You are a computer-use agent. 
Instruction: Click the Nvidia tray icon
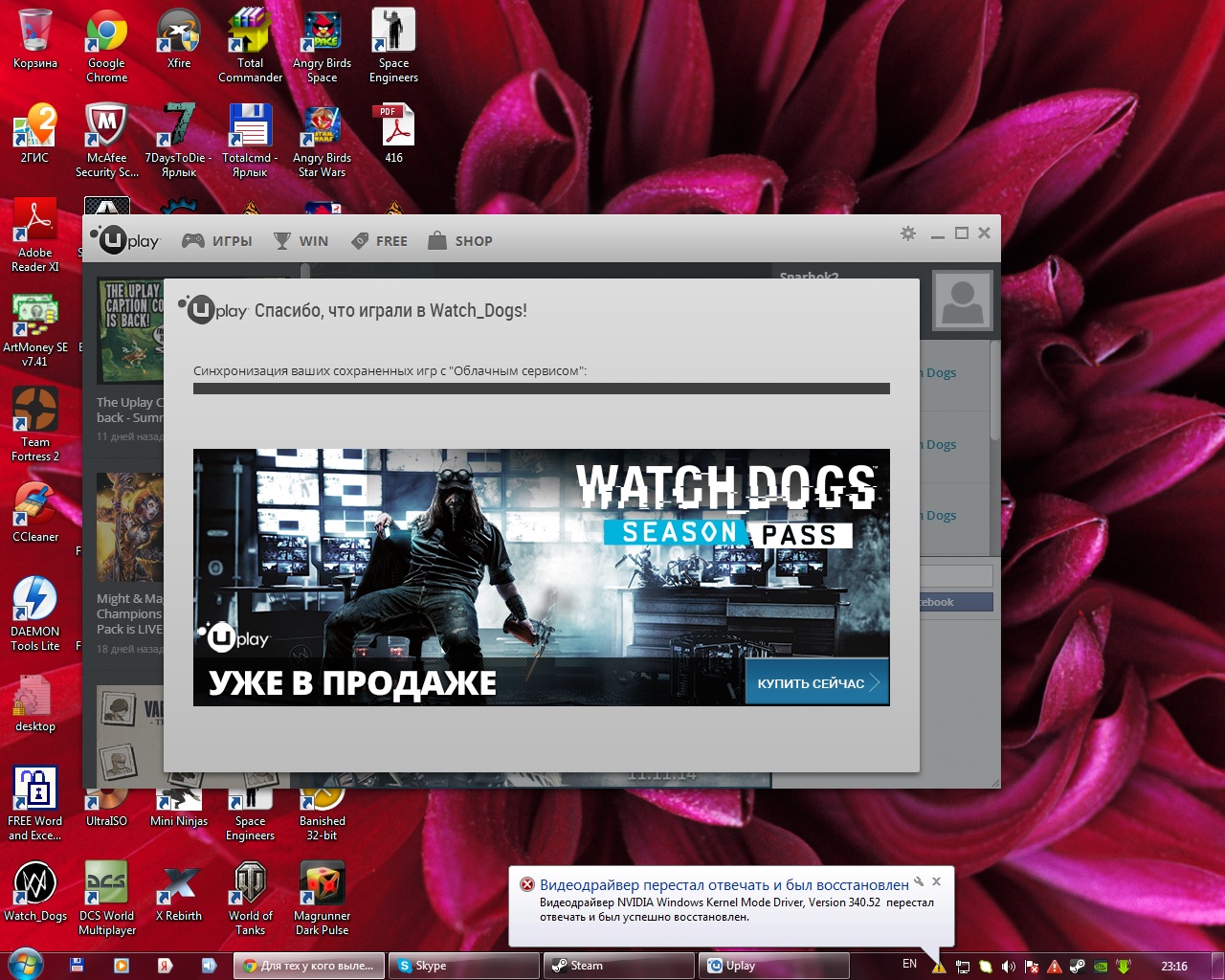pos(1101,967)
